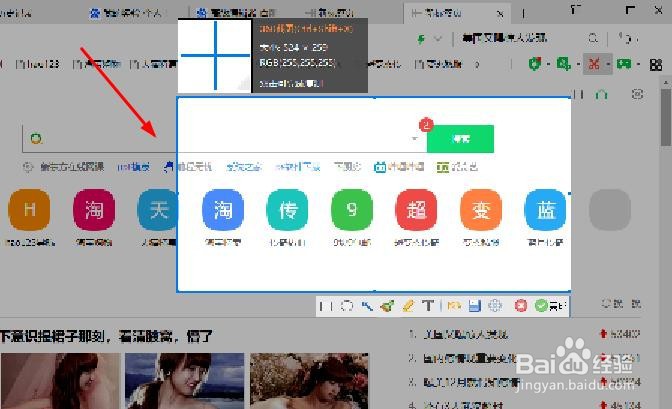672x409 pixels.
Task: Click the vertical scrollbar thumb
Action: click(666, 117)
